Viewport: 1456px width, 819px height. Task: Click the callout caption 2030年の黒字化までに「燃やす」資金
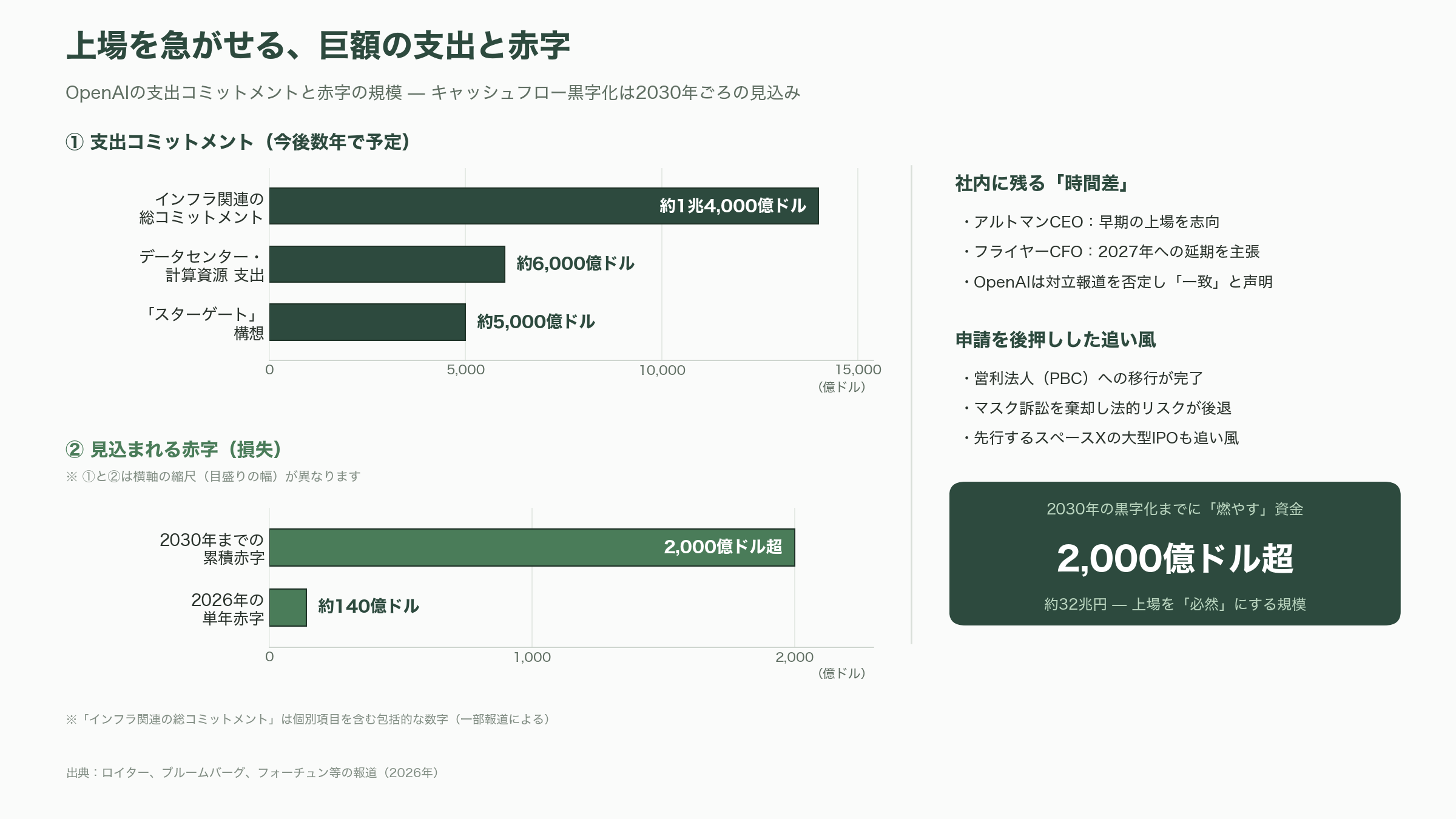1175,509
